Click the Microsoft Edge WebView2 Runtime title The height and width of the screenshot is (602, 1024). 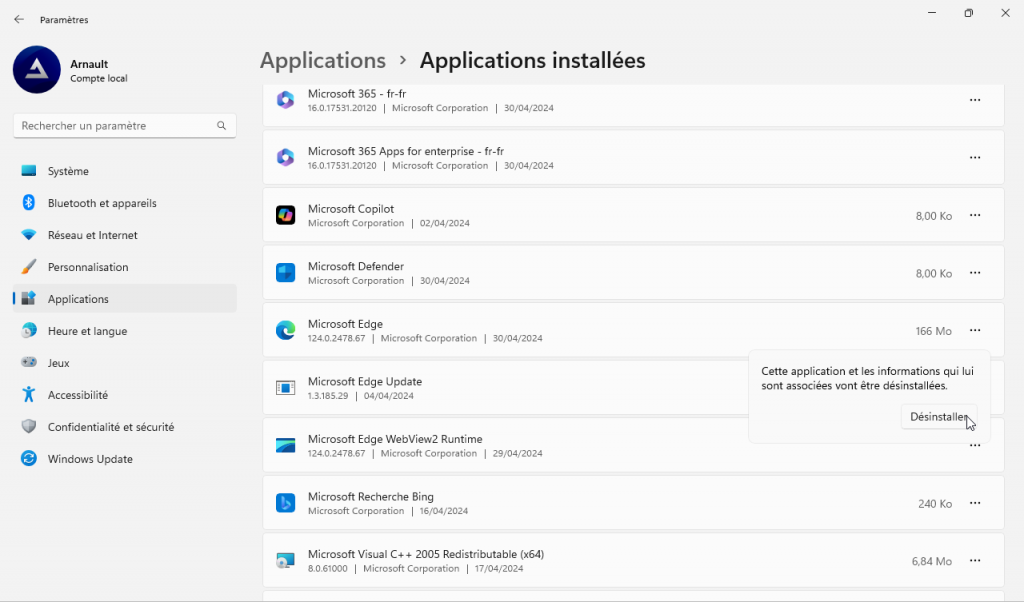(x=395, y=439)
